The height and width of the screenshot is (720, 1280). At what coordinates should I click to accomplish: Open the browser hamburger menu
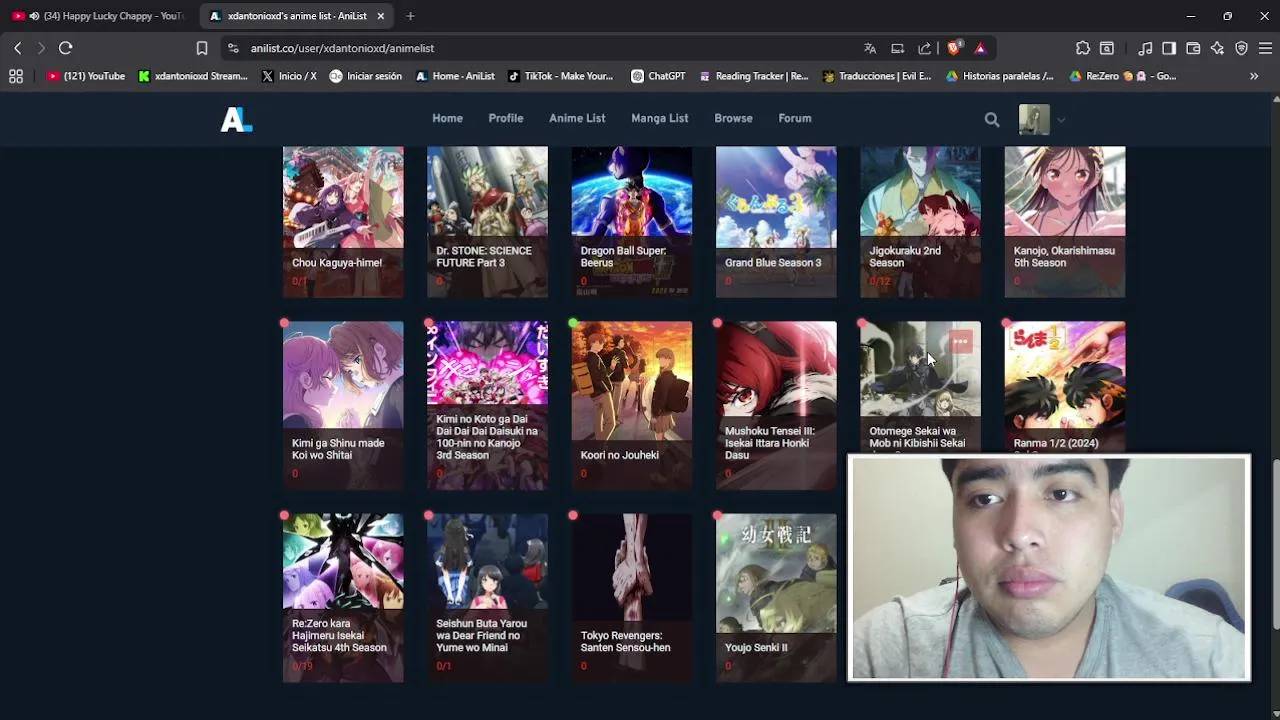click(x=1265, y=48)
